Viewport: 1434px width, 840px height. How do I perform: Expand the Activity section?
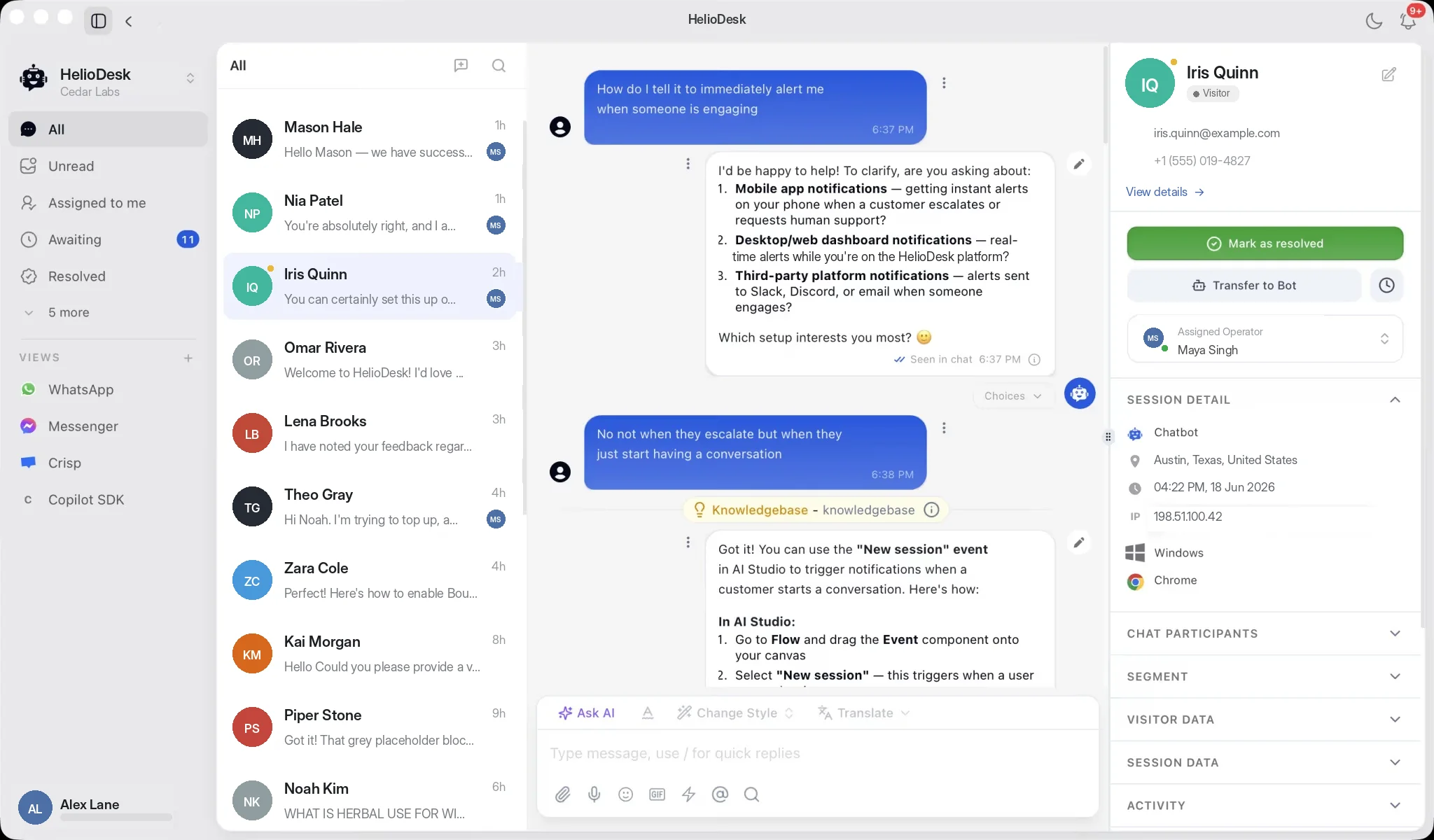point(1265,805)
